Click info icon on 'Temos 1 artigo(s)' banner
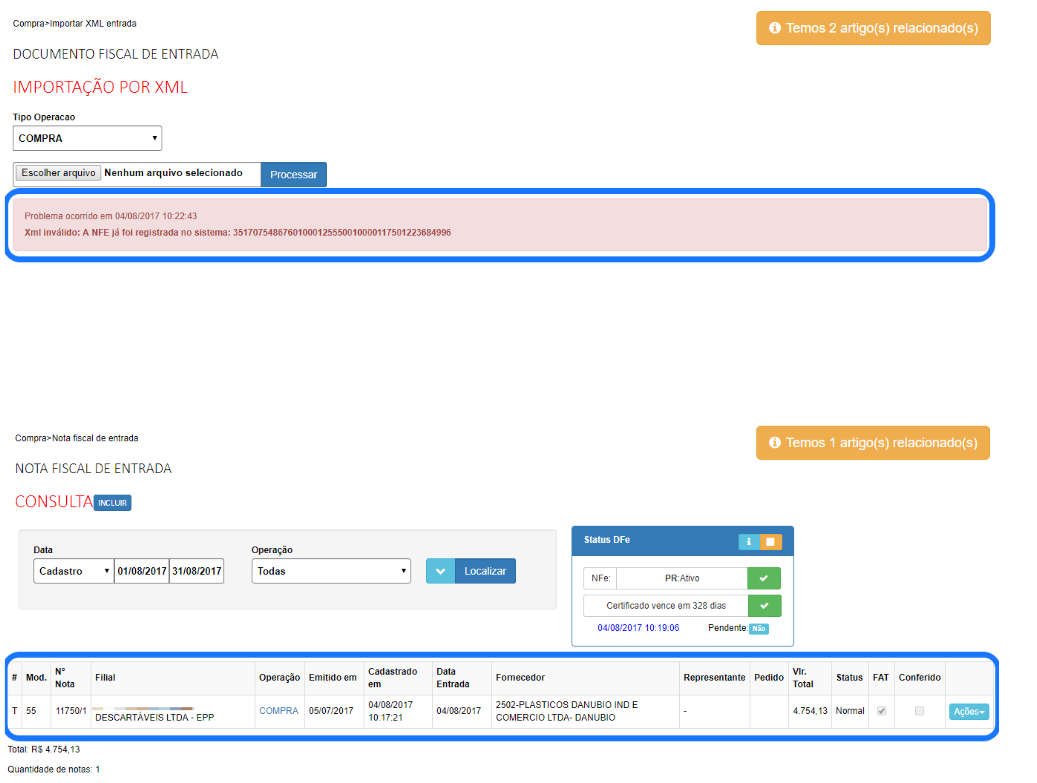1037x783 pixels. 774,442
